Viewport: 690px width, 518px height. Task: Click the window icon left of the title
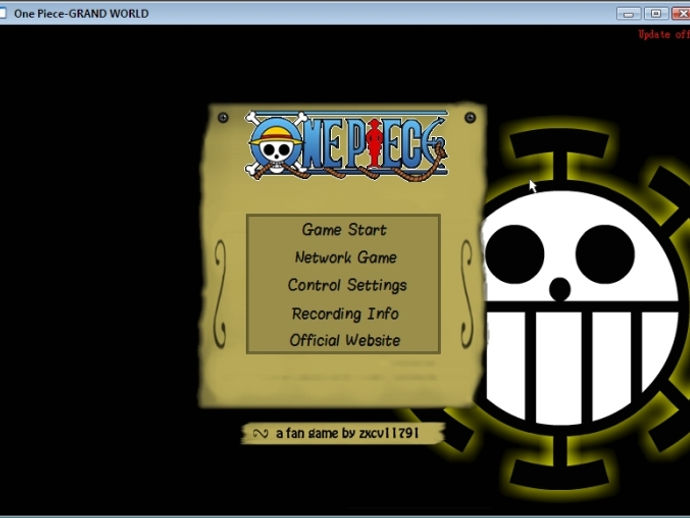tap(3, 13)
